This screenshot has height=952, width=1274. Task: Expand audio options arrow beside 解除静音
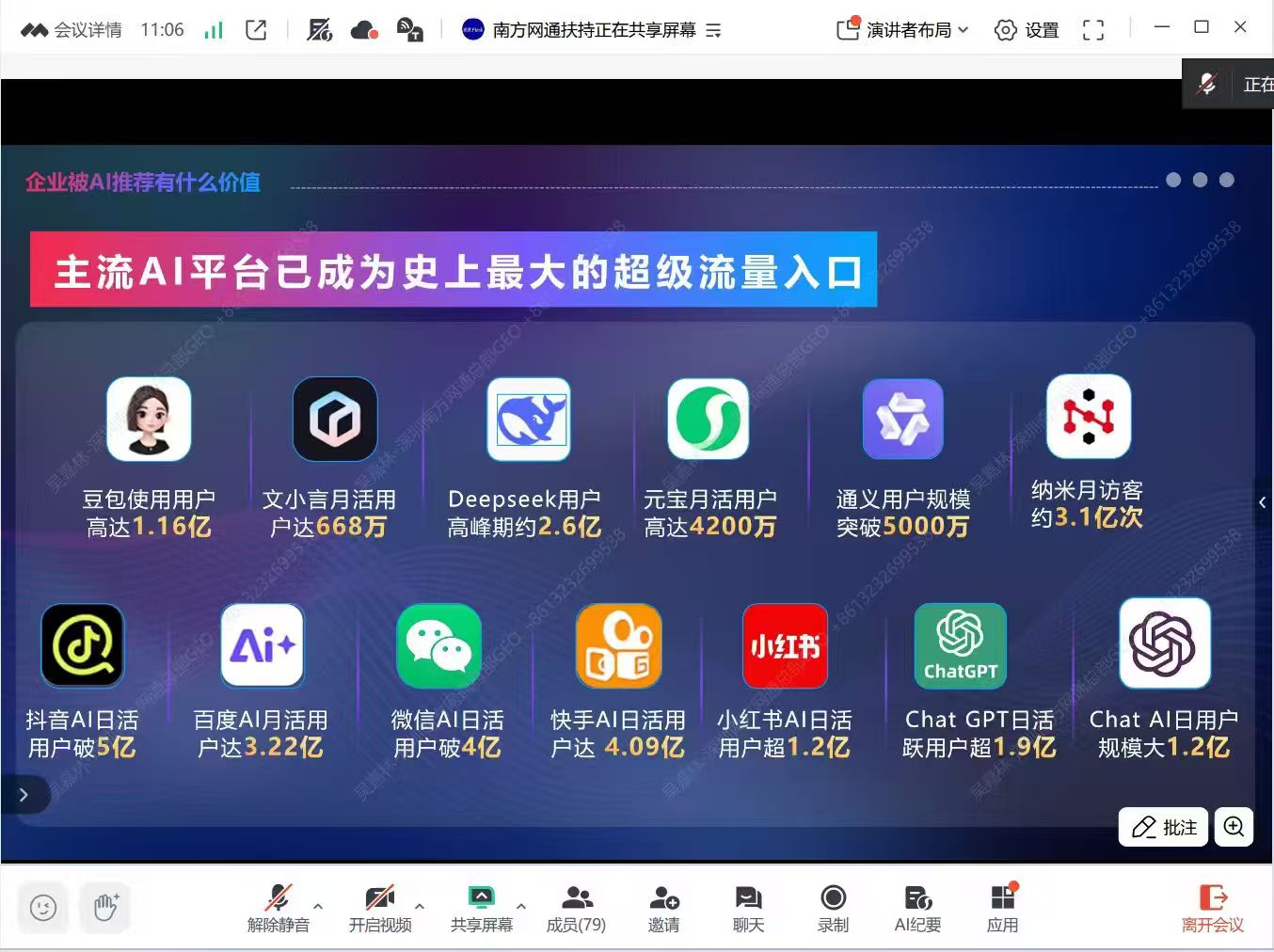318,907
